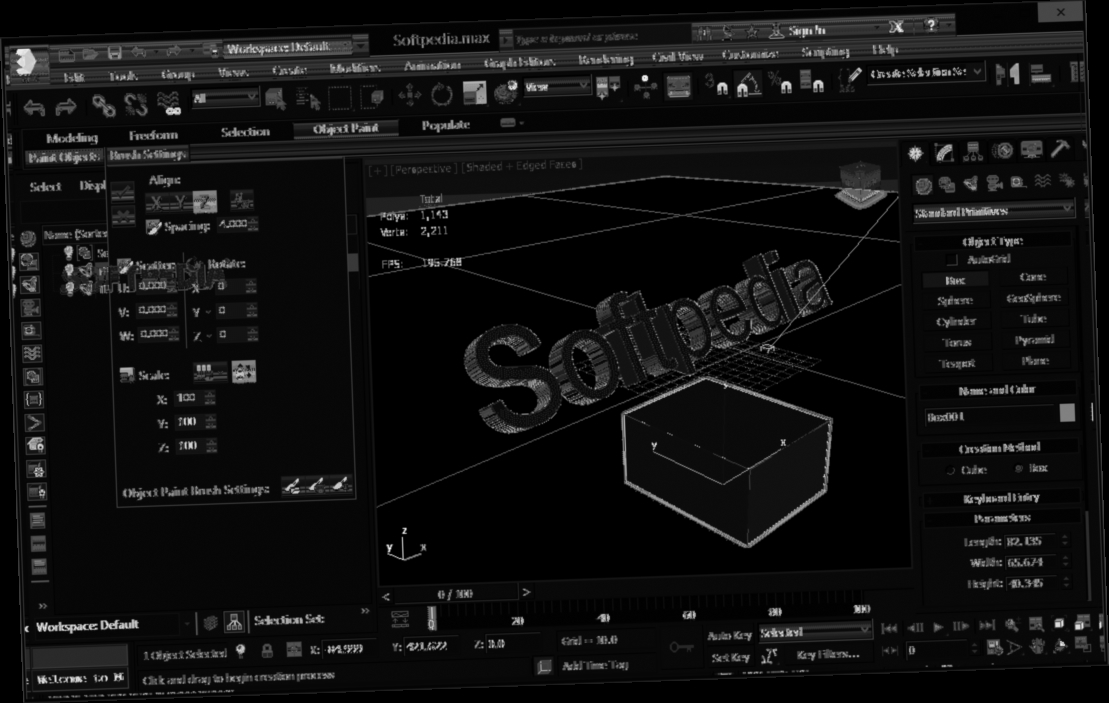Click the Key Filters... button

(828, 654)
